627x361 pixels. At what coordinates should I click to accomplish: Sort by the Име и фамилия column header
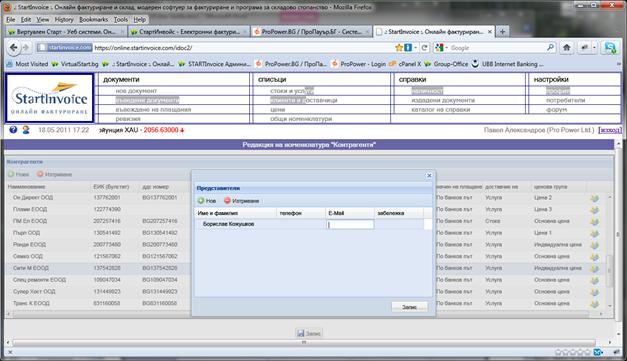235,213
